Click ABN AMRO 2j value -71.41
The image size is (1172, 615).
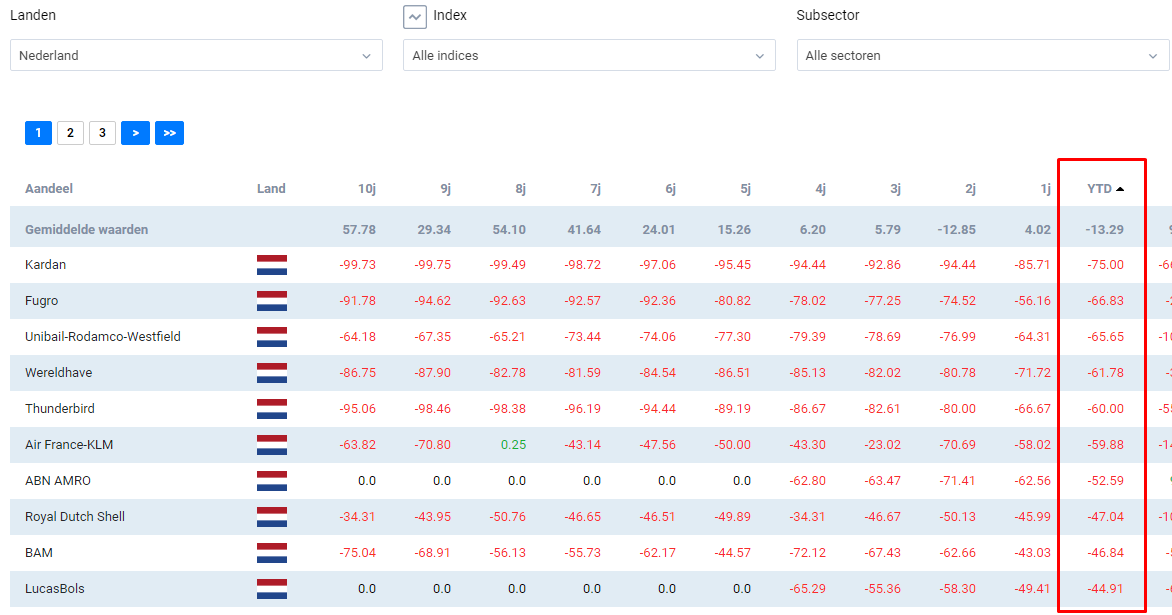957,480
